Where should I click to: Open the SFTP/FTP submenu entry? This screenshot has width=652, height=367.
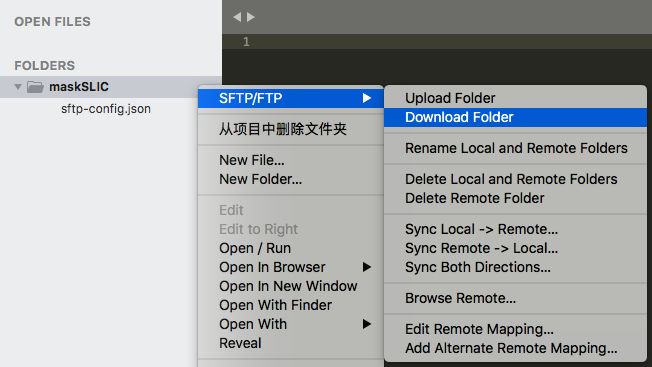[x=291, y=98]
